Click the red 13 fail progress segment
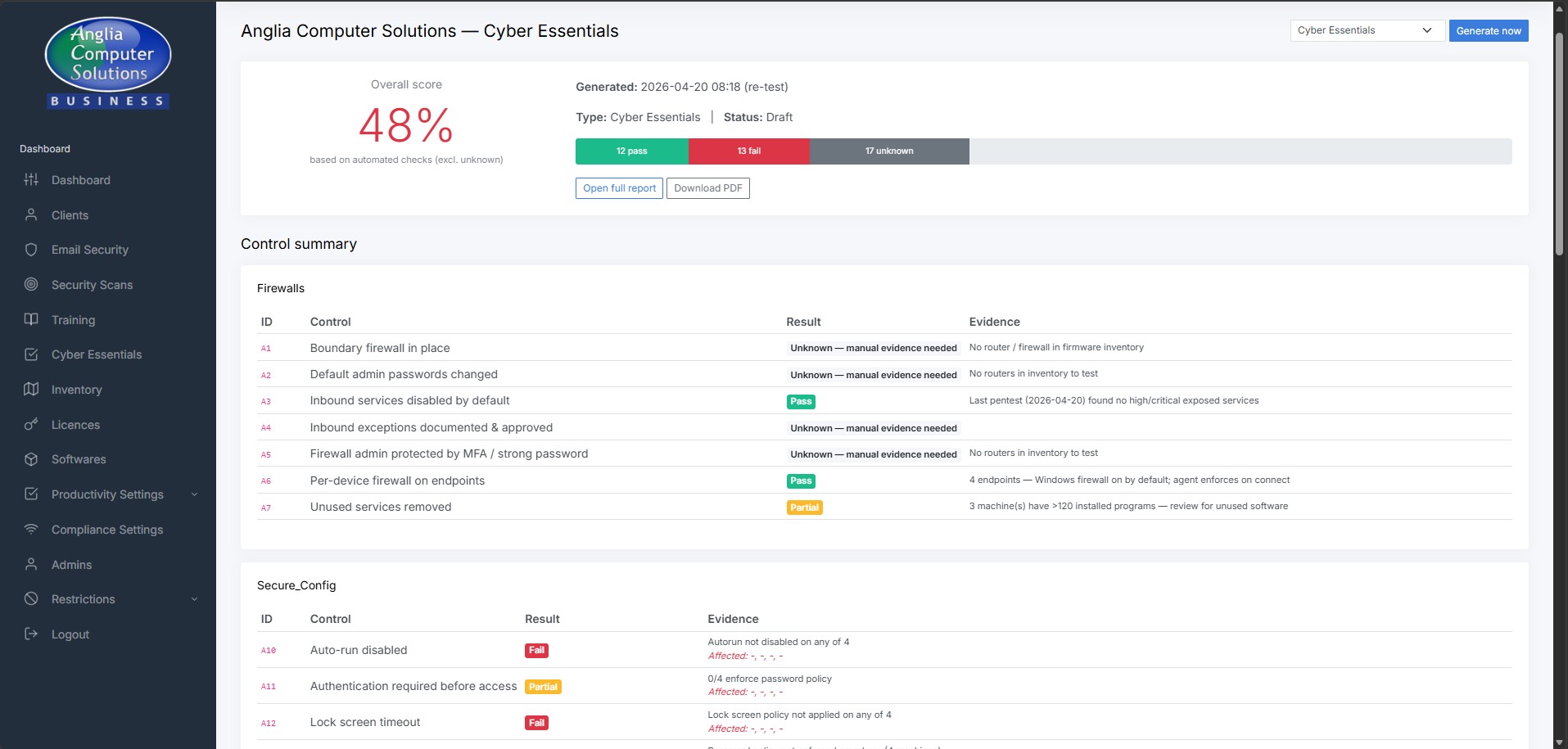Screen dimensions: 1568x749 coord(748,151)
